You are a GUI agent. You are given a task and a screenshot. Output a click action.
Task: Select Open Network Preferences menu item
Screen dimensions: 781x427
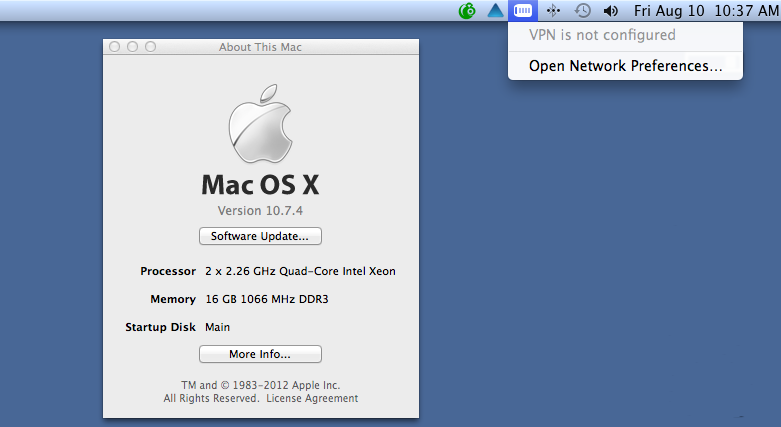pos(625,66)
